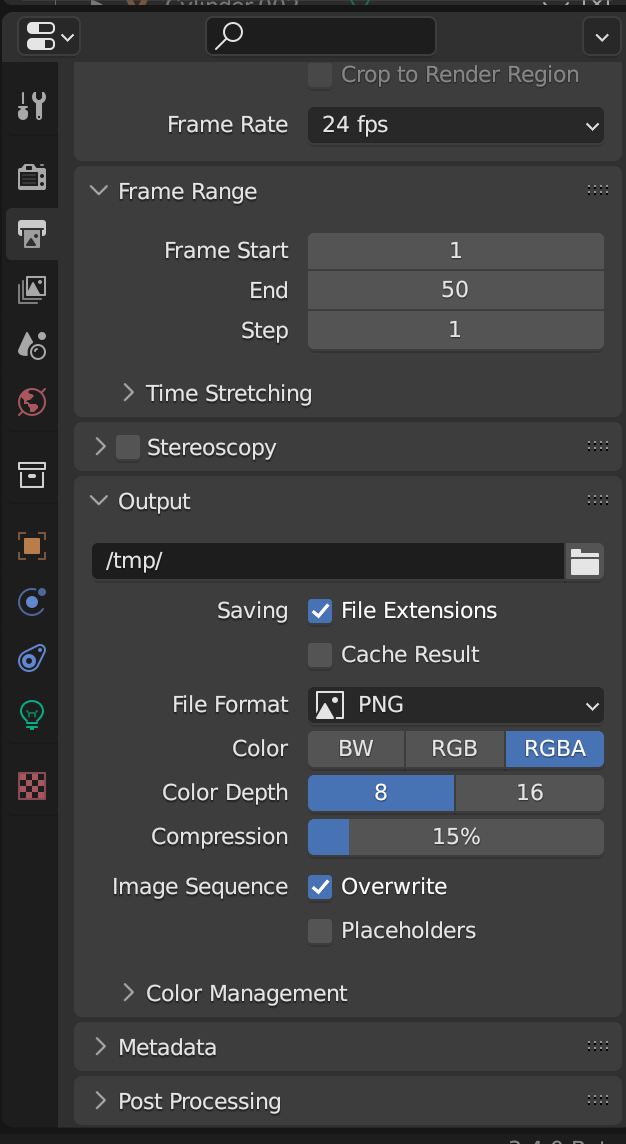626x1144 pixels.
Task: Collapse the Output panel
Action: [x=98, y=501]
